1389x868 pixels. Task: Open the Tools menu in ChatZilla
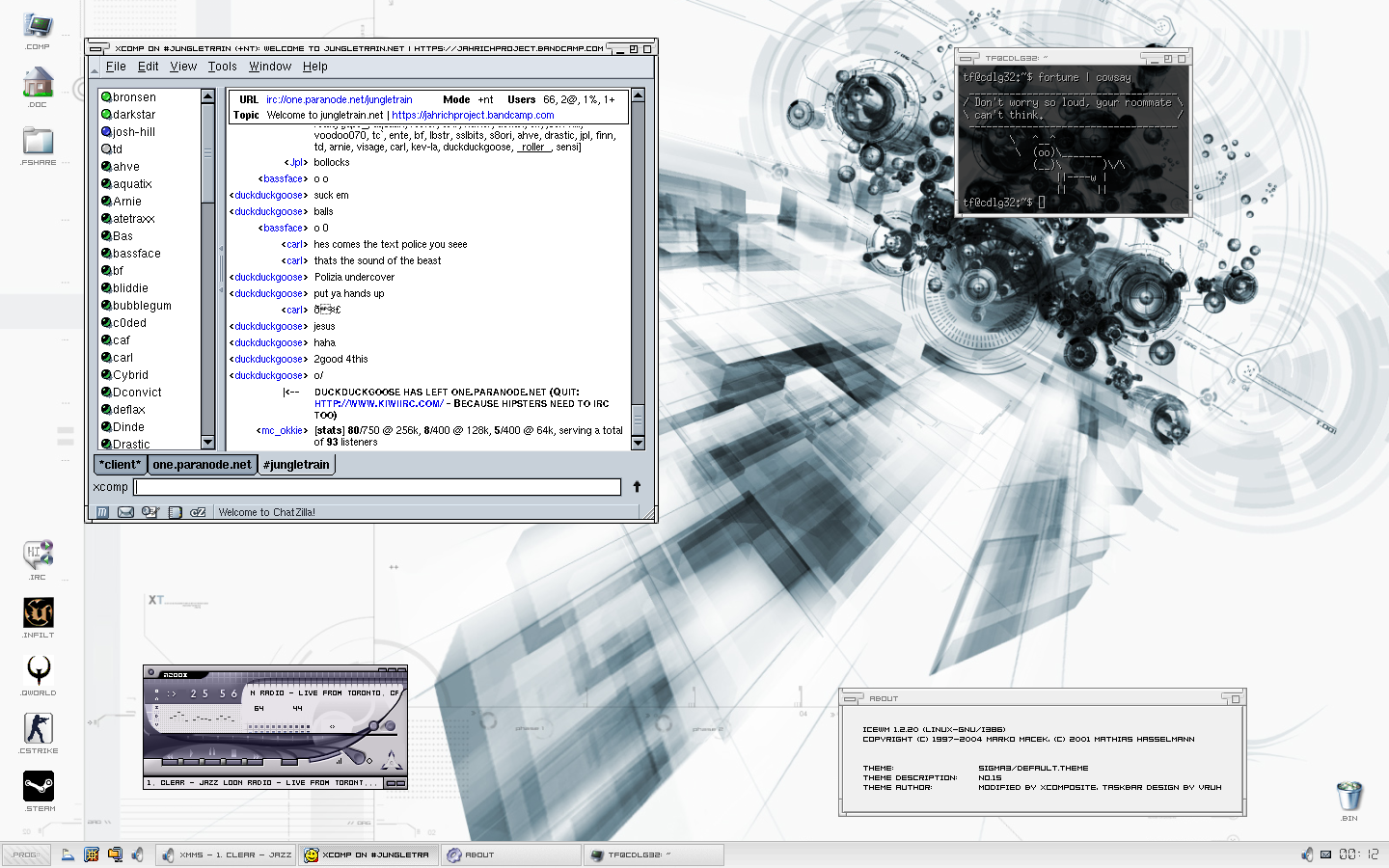[x=222, y=67]
